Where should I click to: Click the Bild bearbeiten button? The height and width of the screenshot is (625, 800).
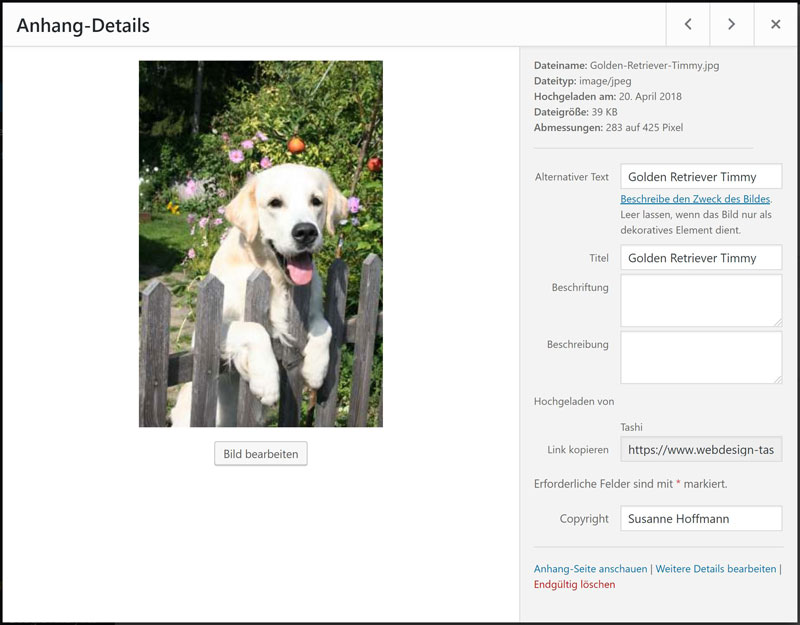coord(261,454)
